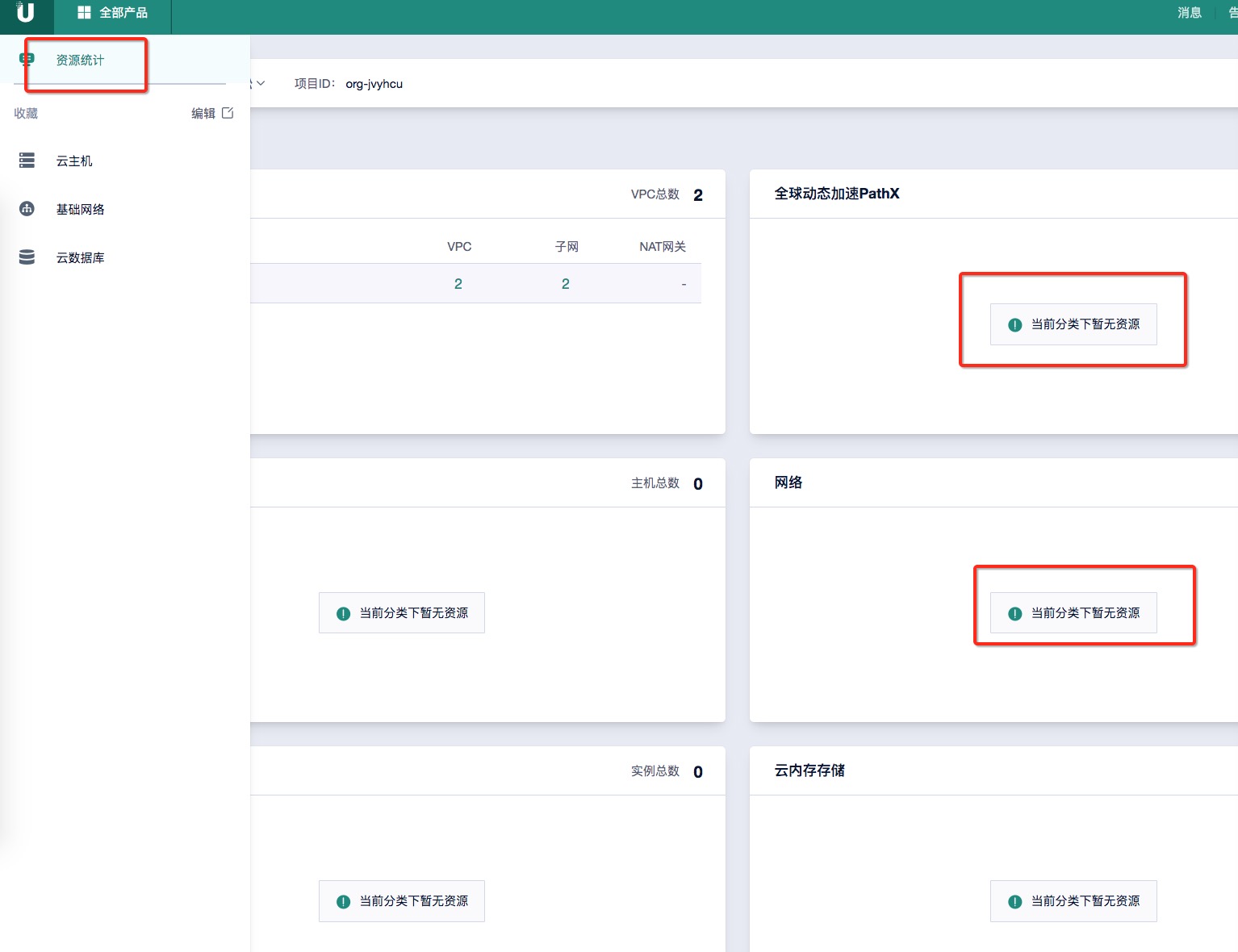The width and height of the screenshot is (1238, 952).
Task: Expand the project dropdown chevron before 项目ID
Action: (x=260, y=83)
